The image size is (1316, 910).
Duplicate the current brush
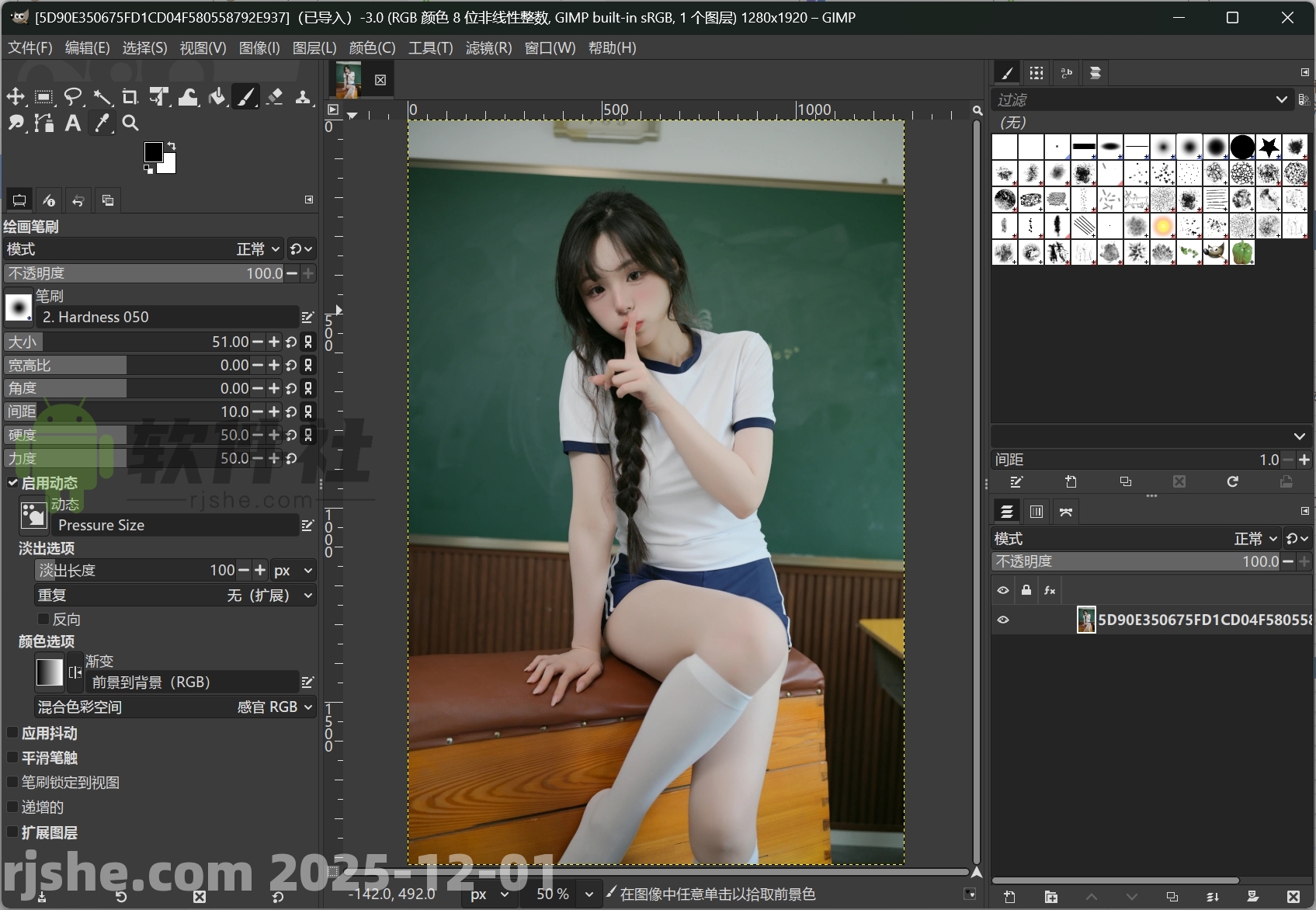[x=1125, y=481]
